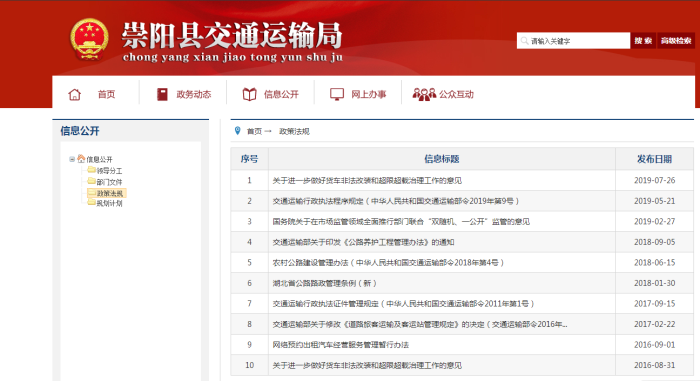Image resolution: width=700 pixels, height=381 pixels.
Task: Open the 政务动态 navigation menu
Action: (x=194, y=94)
